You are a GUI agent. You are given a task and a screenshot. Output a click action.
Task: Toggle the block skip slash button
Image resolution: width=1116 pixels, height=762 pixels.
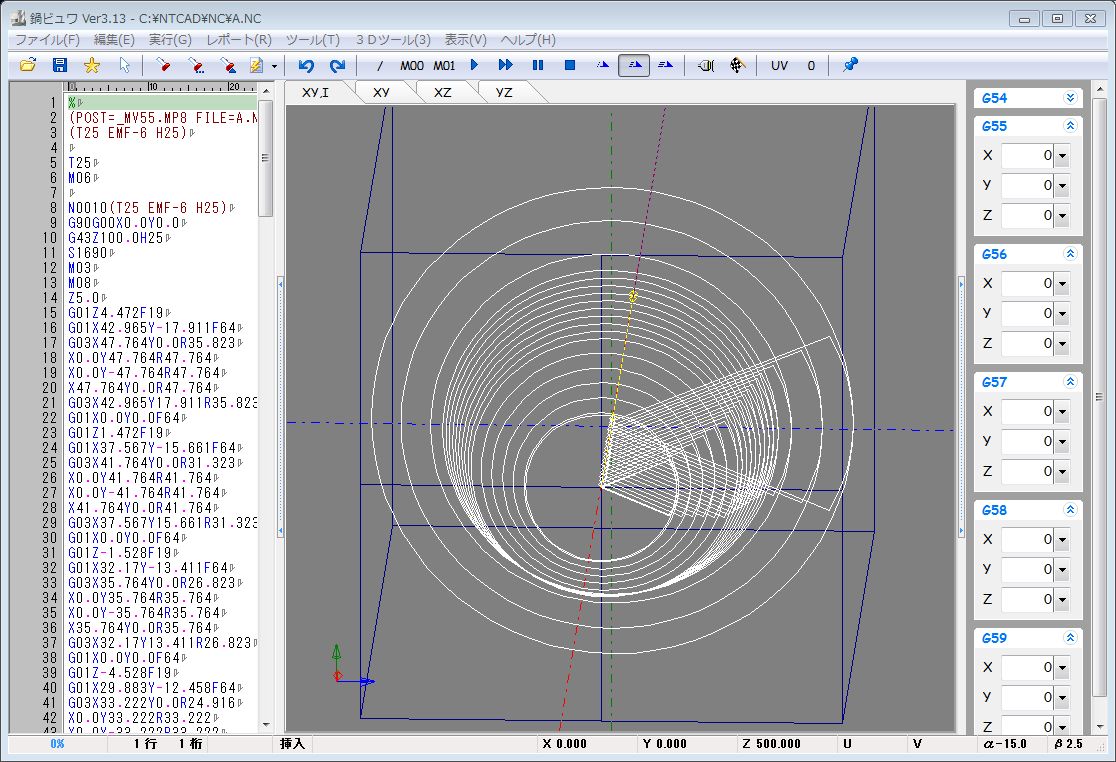[x=380, y=65]
